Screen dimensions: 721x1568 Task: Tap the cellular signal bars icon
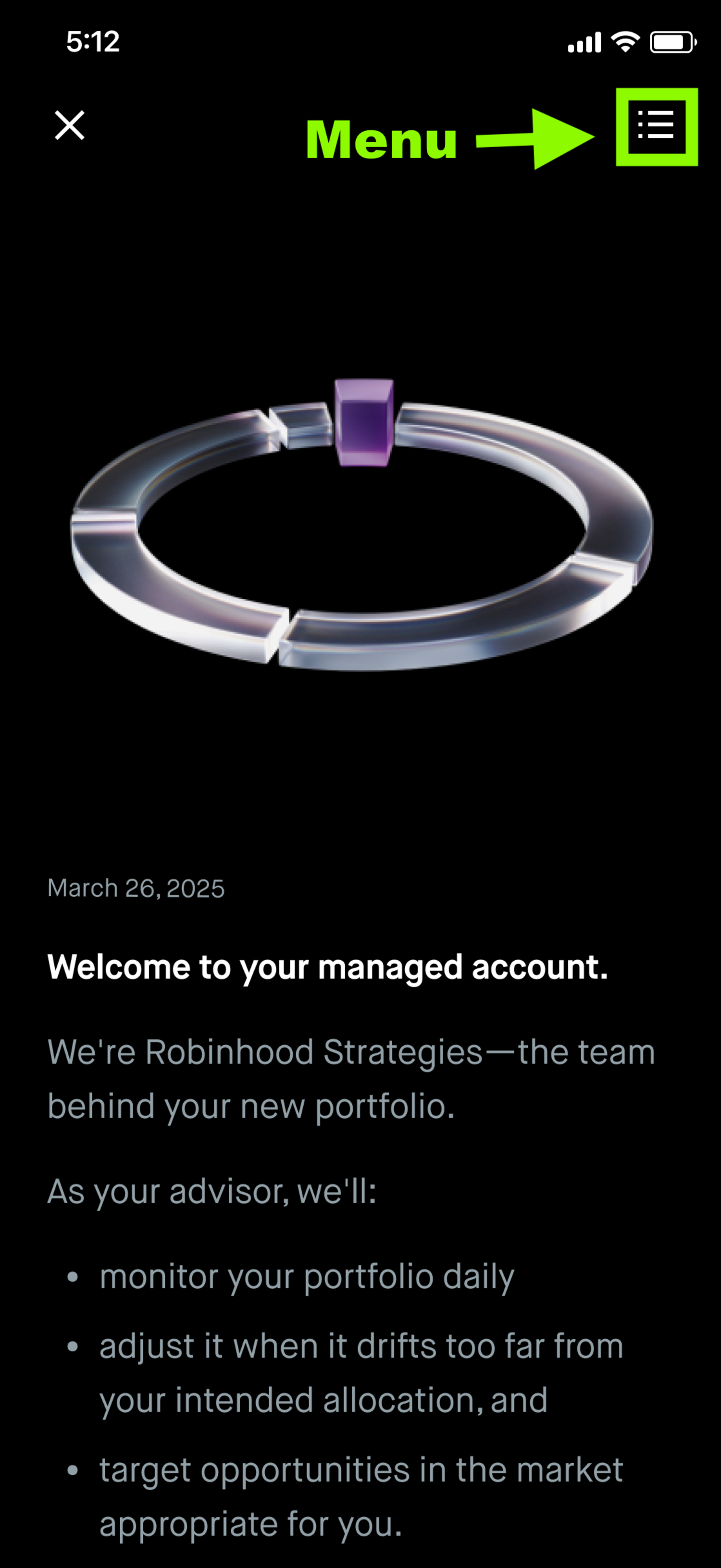point(584,43)
